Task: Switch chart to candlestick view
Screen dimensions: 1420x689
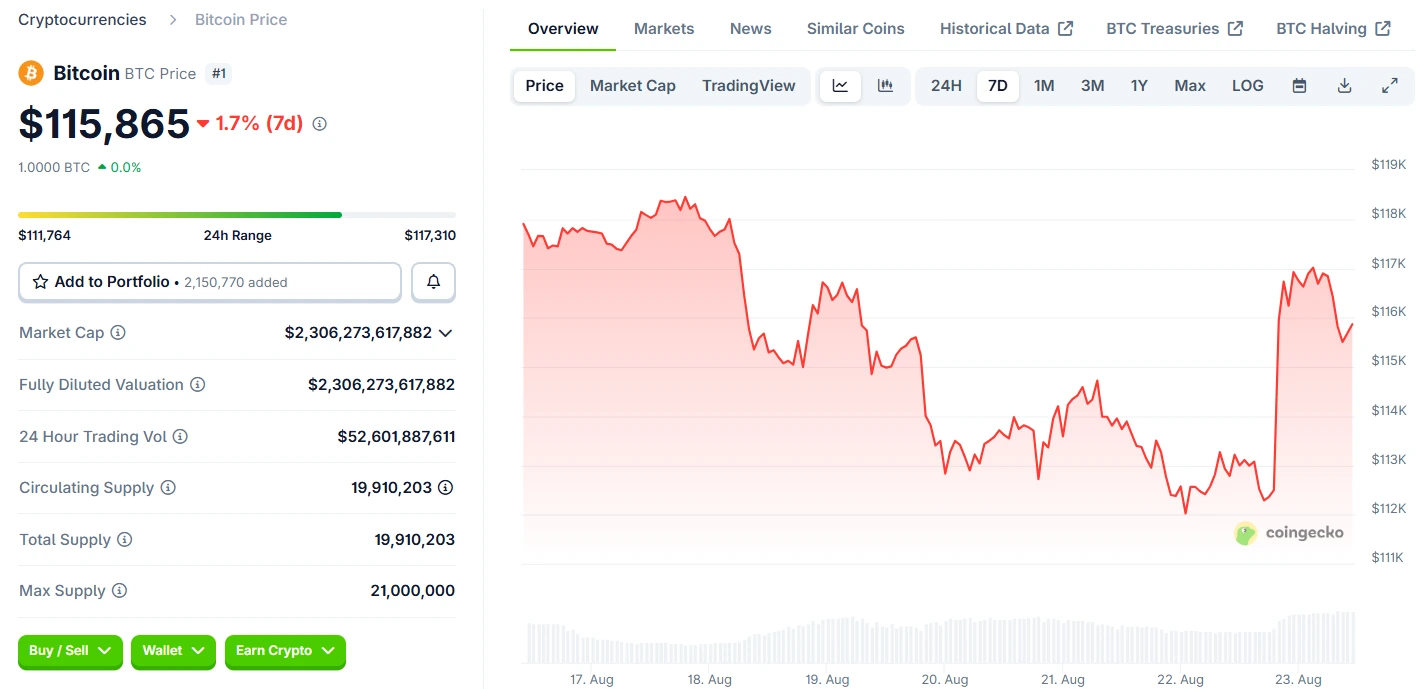Action: [886, 86]
